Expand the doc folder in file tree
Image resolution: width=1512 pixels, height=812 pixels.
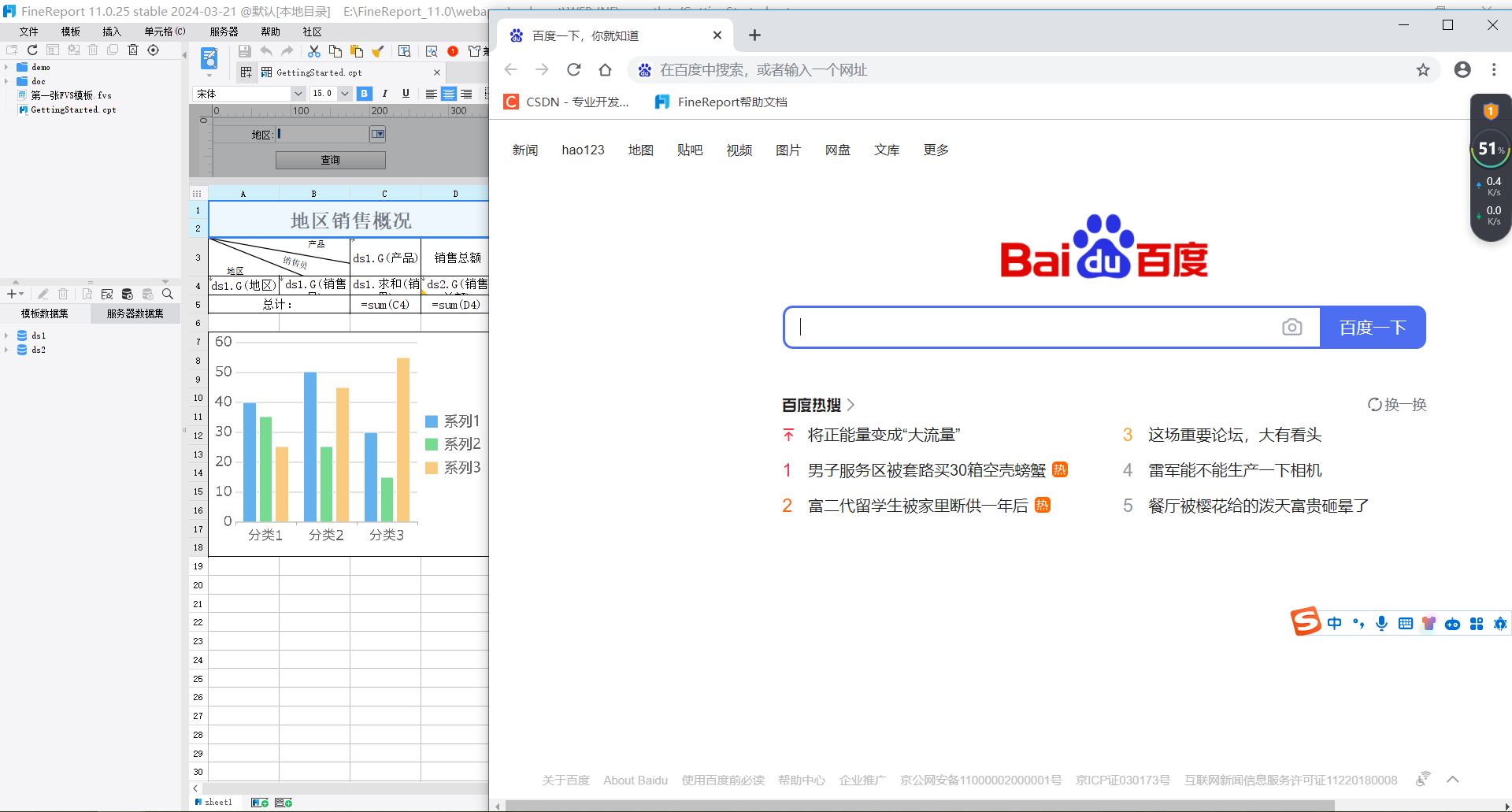click(x=6, y=81)
